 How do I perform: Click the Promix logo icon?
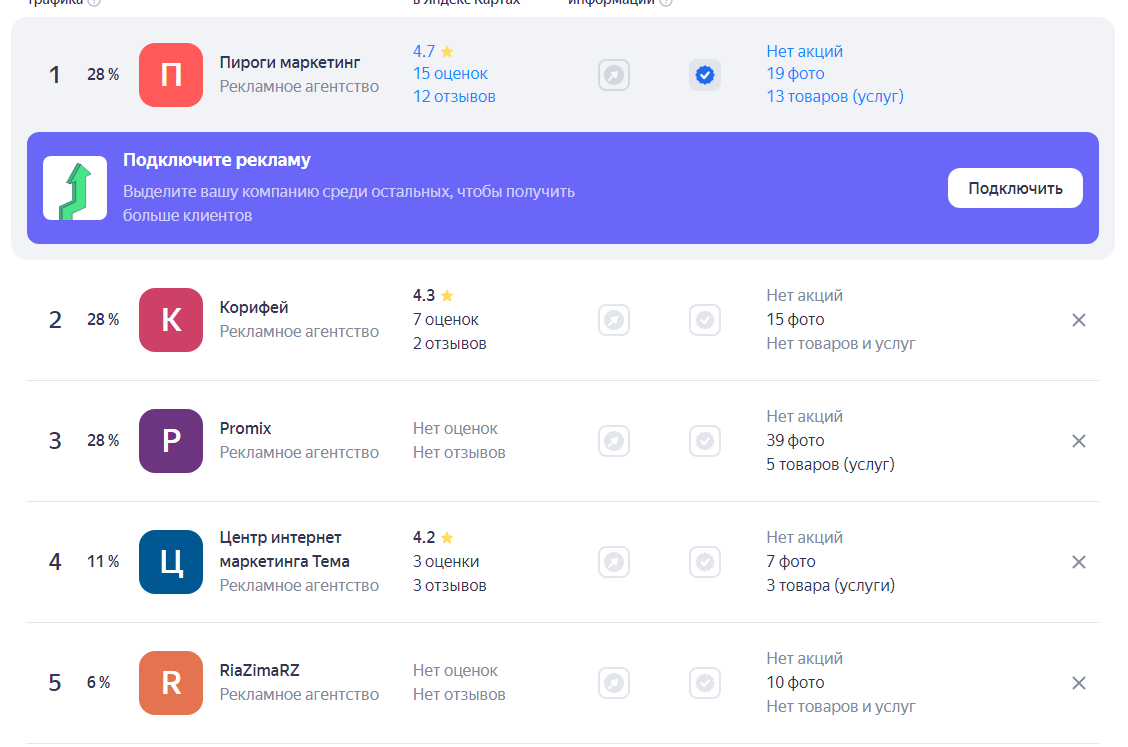pos(170,440)
